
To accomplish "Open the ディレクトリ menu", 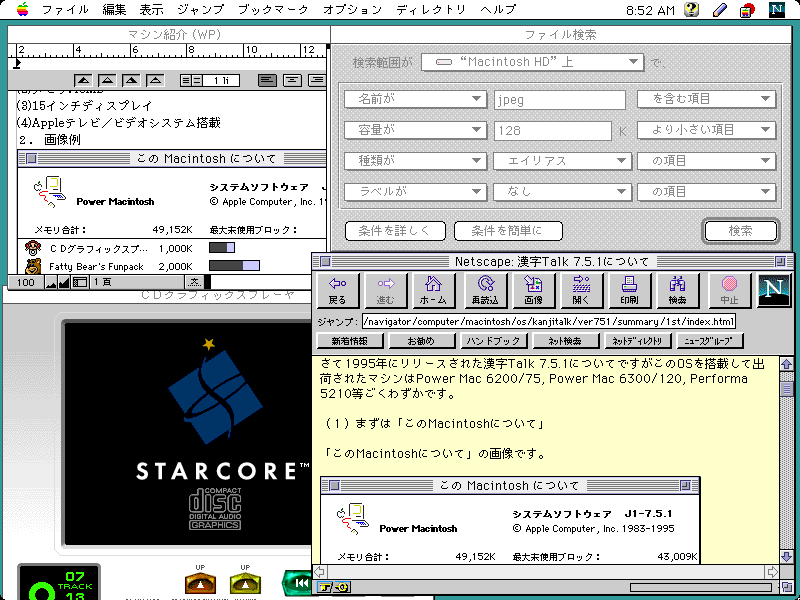I will point(431,9).
